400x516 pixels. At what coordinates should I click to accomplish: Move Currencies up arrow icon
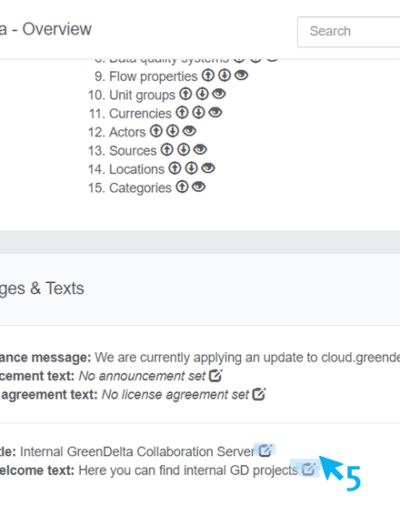pos(182,113)
